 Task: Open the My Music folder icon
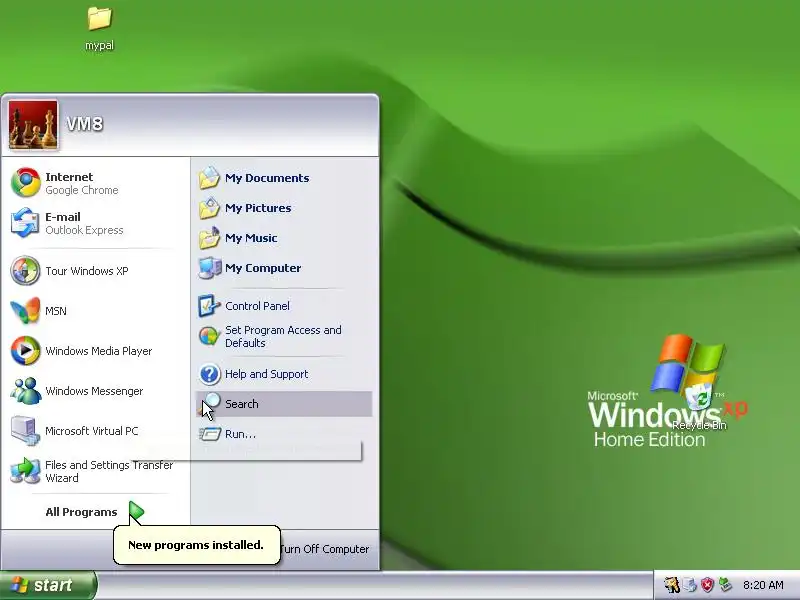[x=209, y=238]
